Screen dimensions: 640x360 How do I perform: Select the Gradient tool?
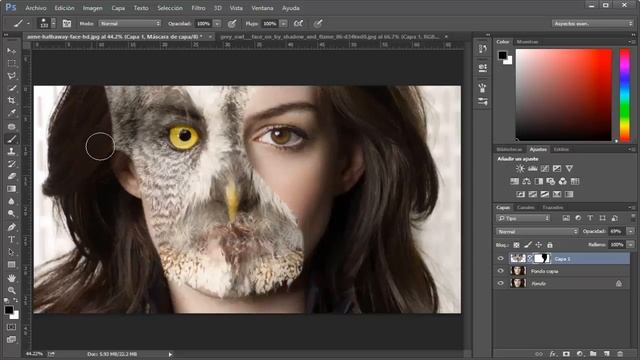click(11, 189)
